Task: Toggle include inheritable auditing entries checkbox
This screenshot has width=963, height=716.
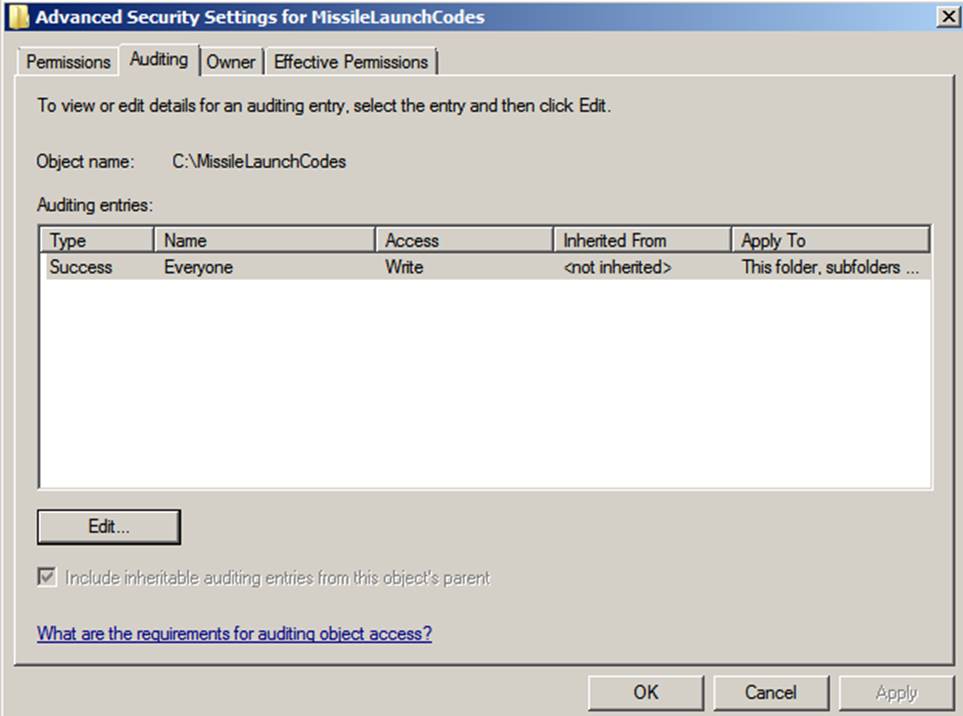Action: point(46,577)
